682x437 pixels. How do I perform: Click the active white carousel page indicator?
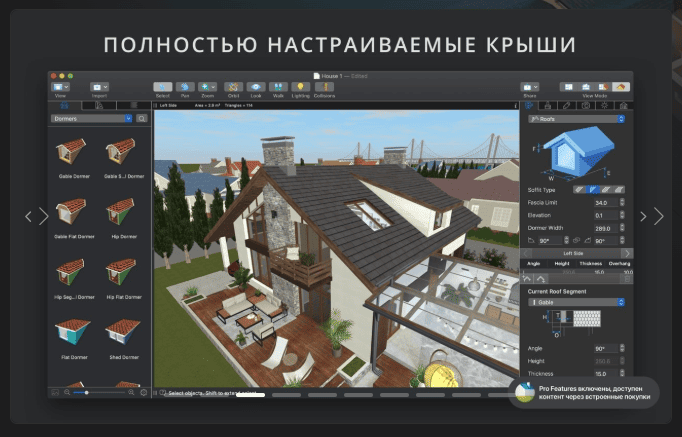click(x=251, y=395)
